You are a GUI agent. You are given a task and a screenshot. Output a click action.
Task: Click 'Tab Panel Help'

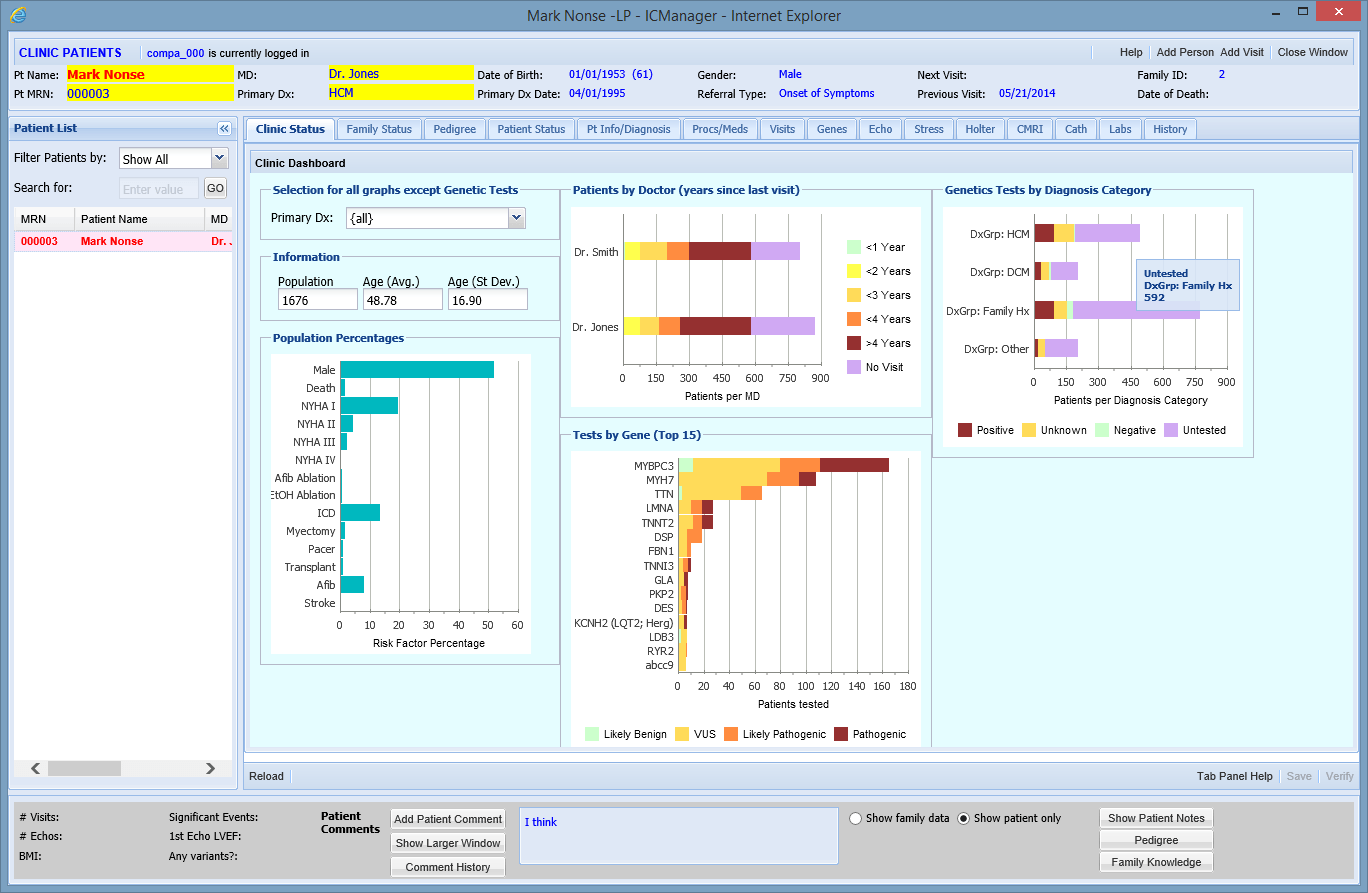pos(1234,775)
